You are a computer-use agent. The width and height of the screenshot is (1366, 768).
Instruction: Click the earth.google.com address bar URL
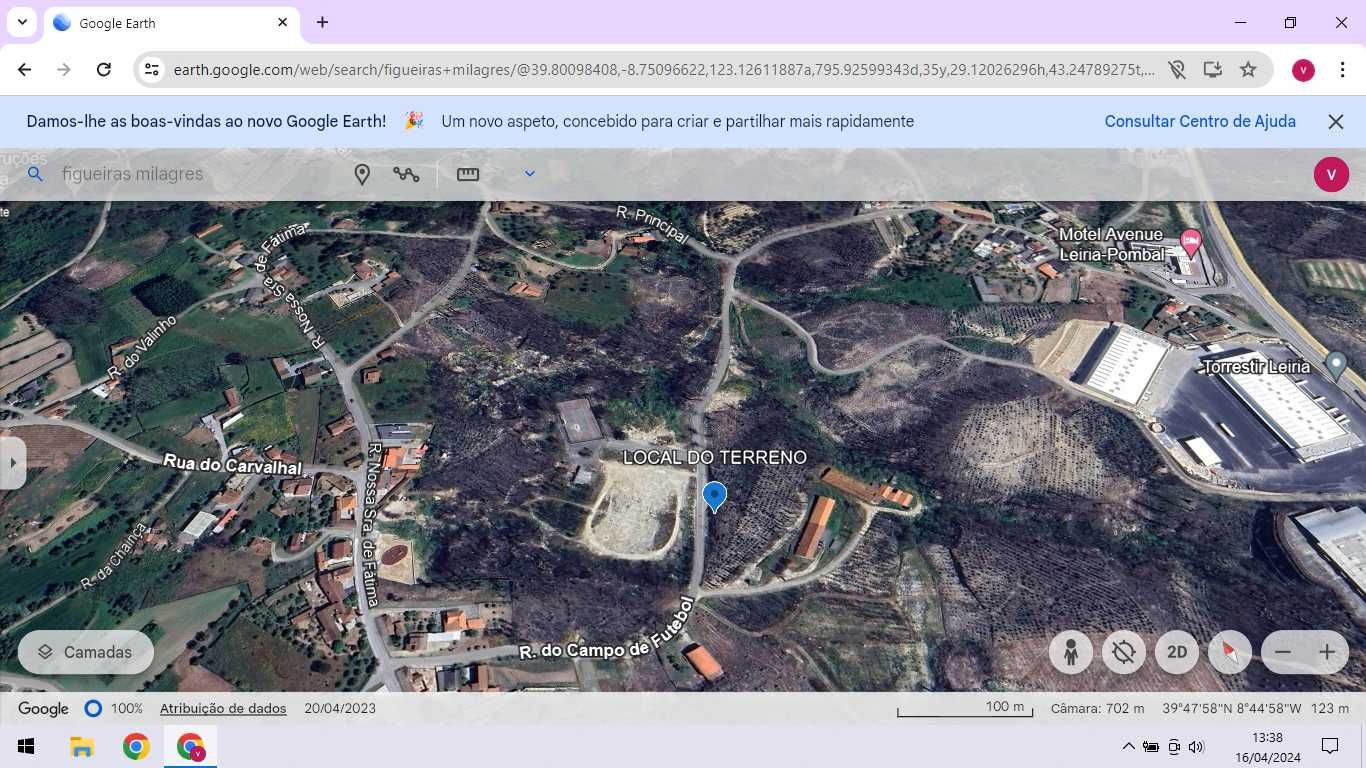(x=664, y=69)
